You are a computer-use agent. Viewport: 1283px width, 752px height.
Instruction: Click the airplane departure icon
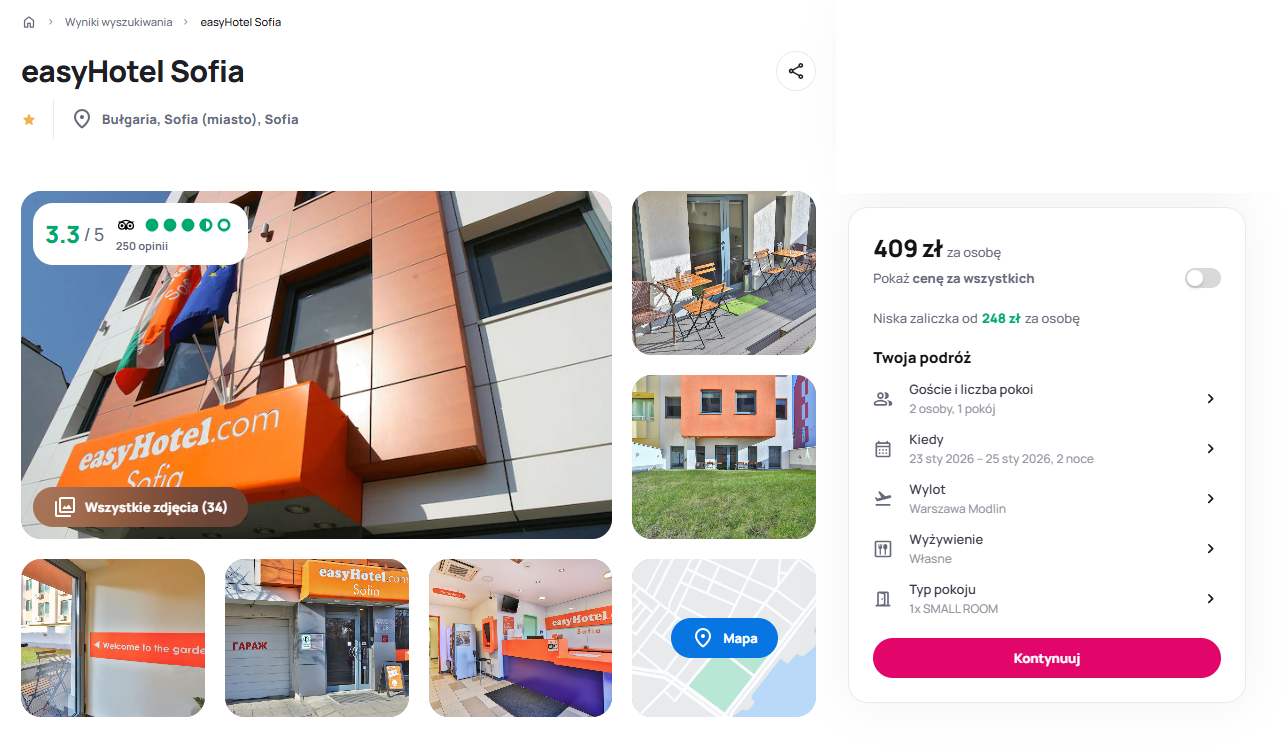[x=883, y=499]
